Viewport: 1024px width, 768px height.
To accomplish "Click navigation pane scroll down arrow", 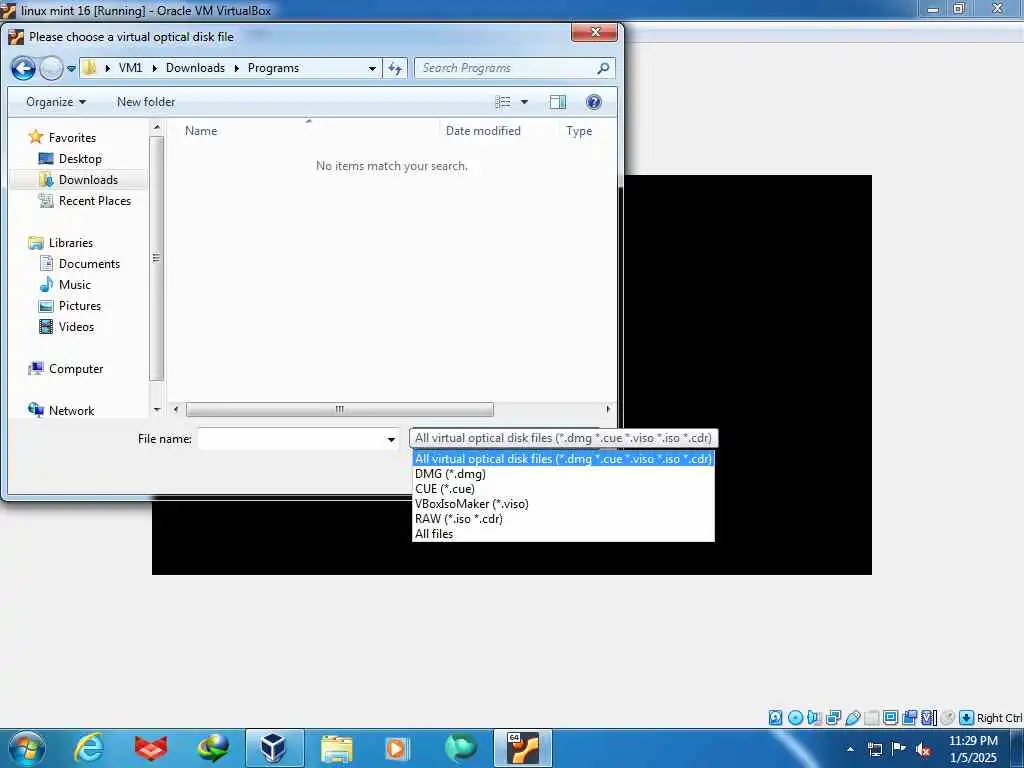I will coord(157,409).
